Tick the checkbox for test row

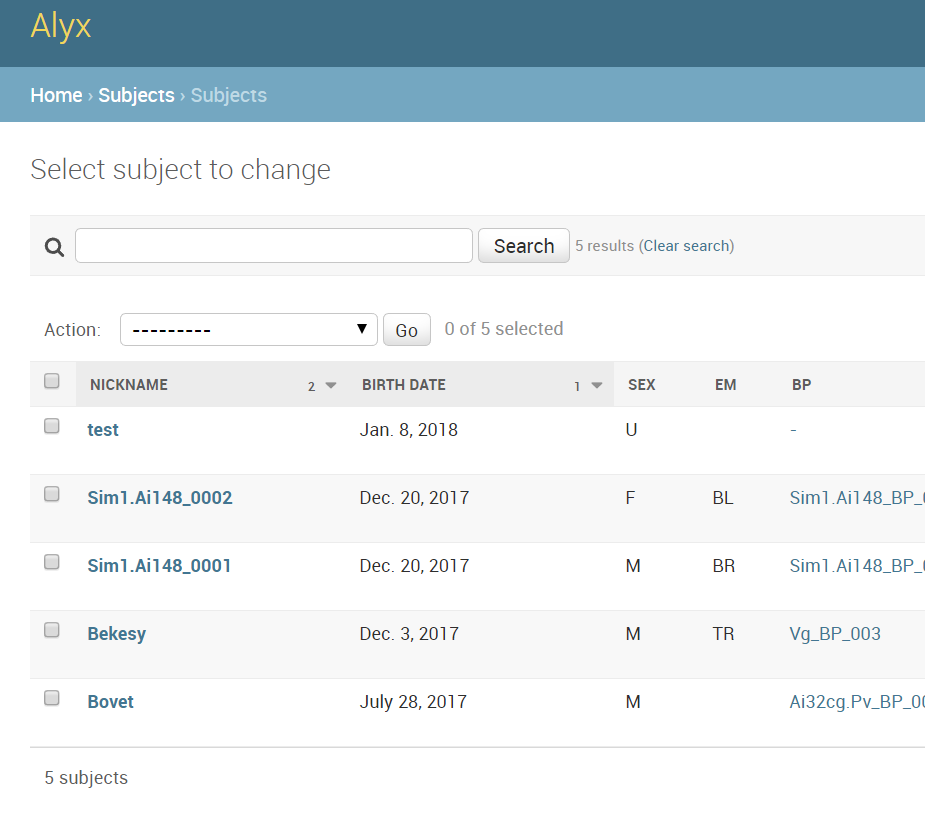pyautogui.click(x=52, y=425)
